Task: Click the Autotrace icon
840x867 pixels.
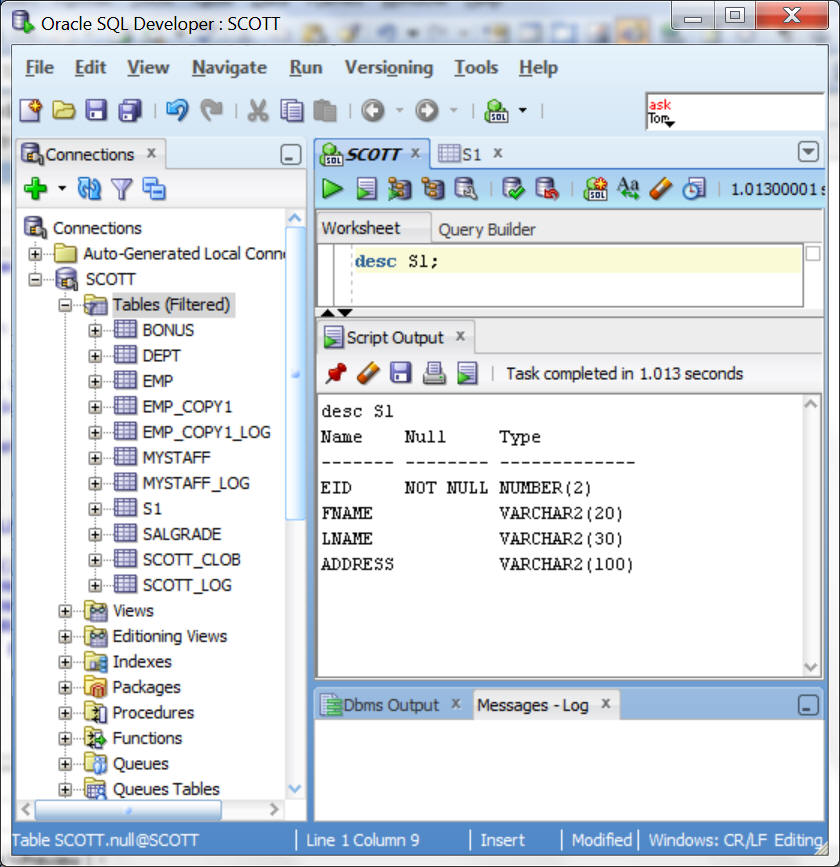Action: click(x=399, y=189)
